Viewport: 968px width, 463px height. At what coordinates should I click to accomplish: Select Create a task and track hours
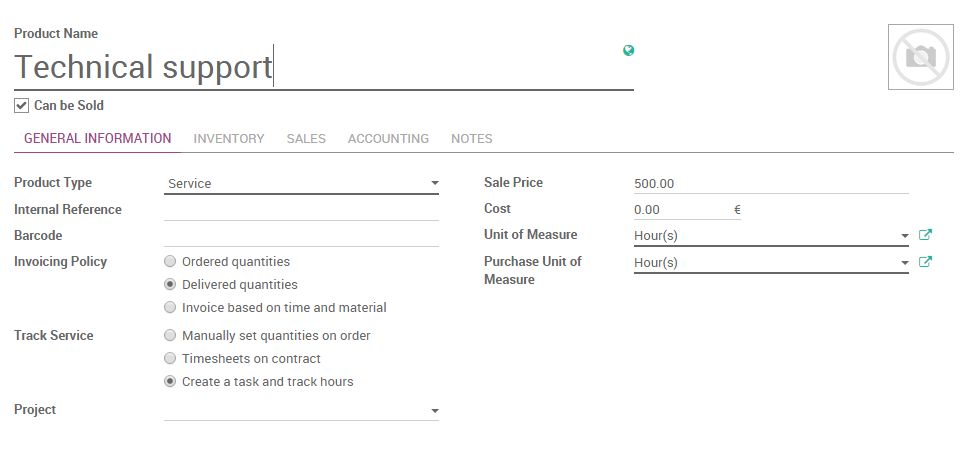[x=171, y=382]
